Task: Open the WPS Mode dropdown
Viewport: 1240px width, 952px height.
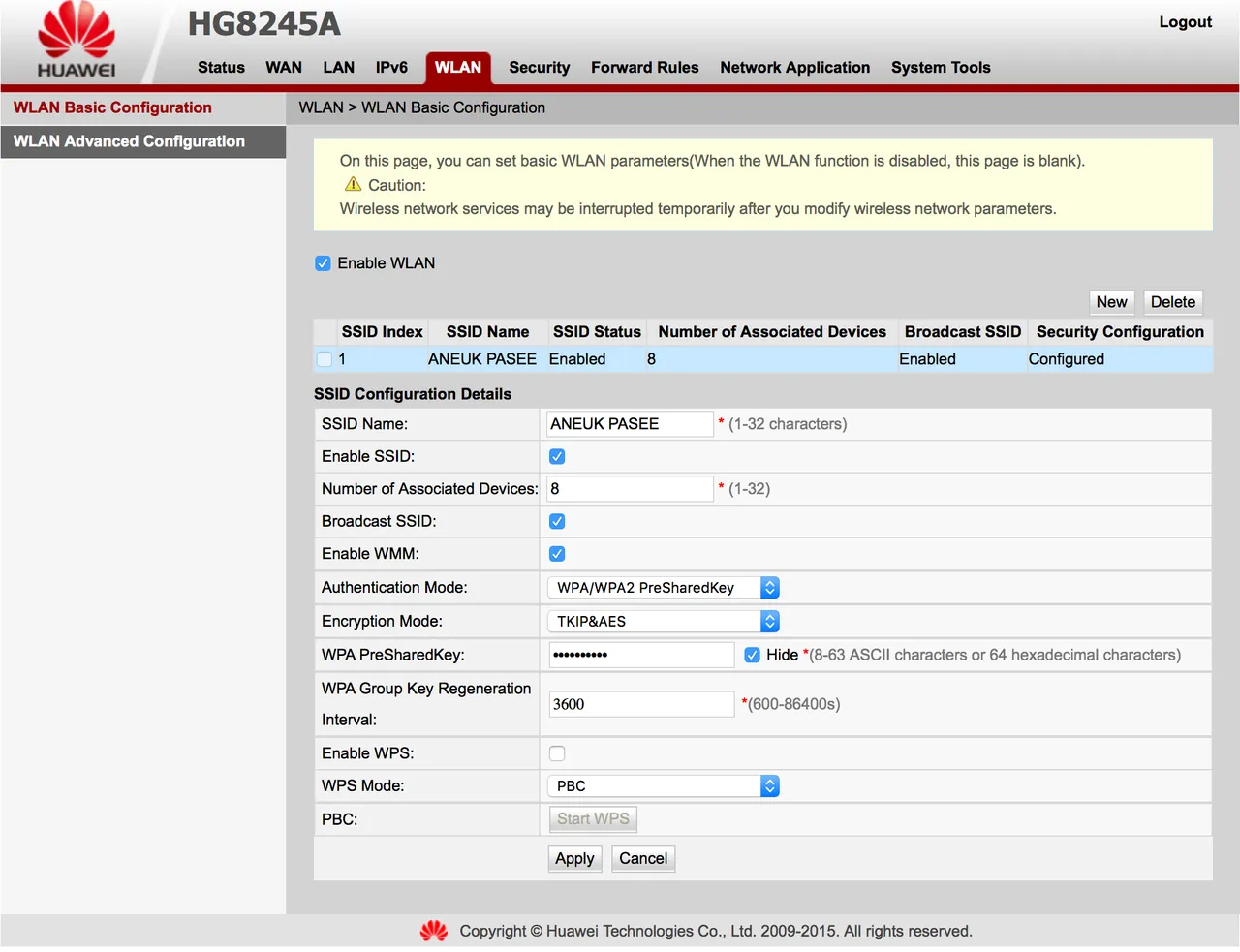Action: [664, 786]
